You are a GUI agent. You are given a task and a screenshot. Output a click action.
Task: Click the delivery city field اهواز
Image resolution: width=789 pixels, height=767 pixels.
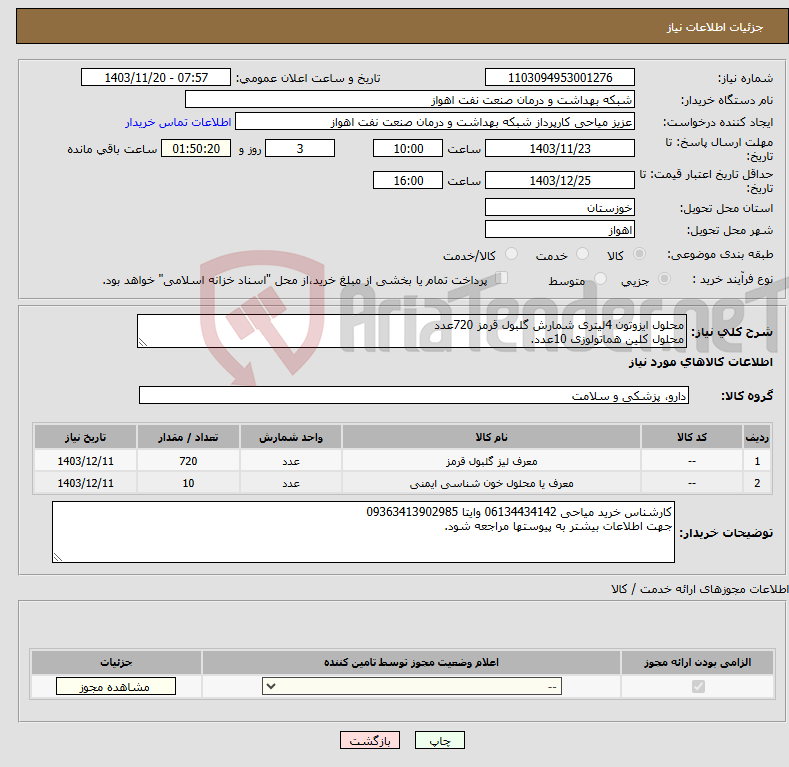pyautogui.click(x=560, y=229)
